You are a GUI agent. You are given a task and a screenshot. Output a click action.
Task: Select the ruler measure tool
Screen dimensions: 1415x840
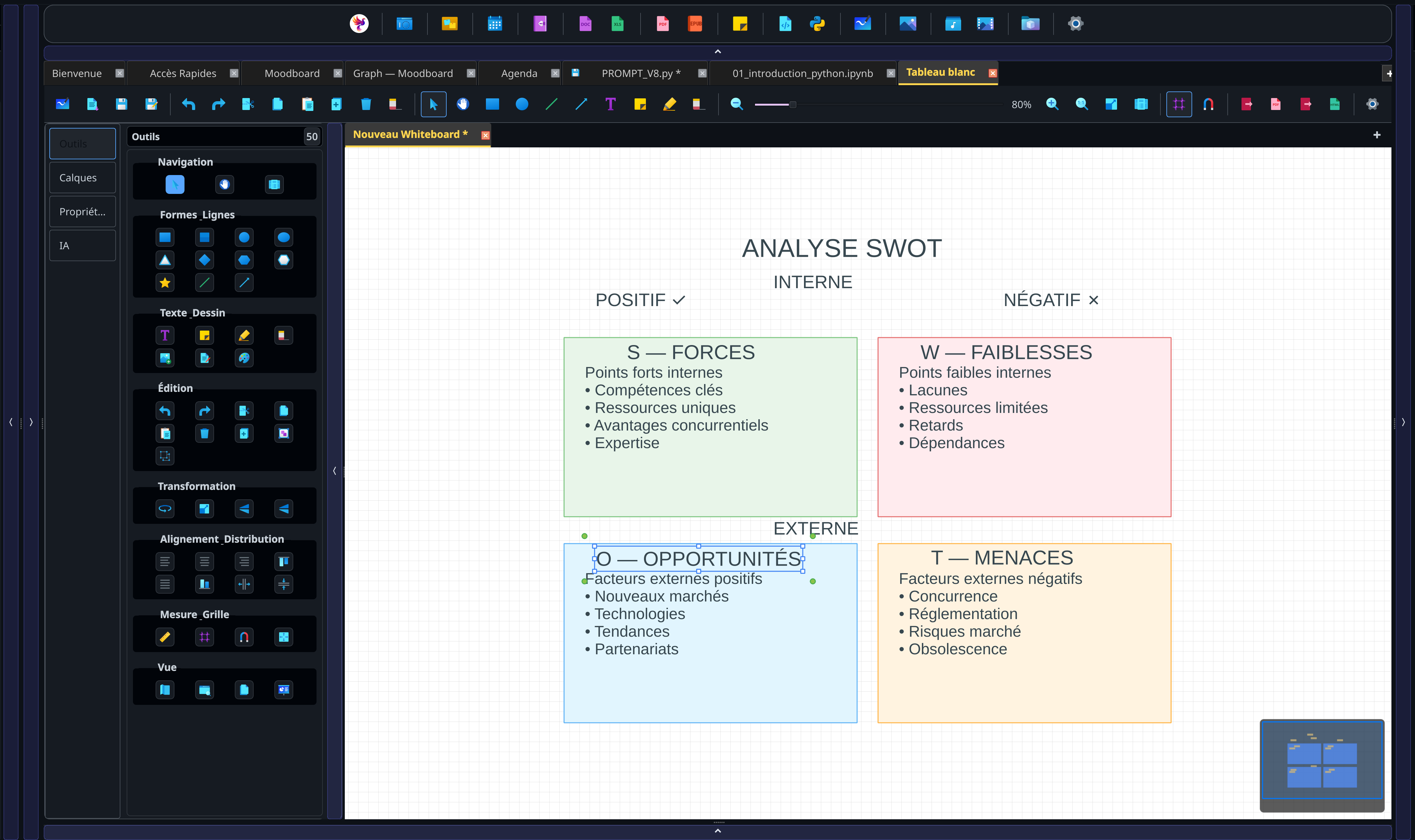(165, 637)
